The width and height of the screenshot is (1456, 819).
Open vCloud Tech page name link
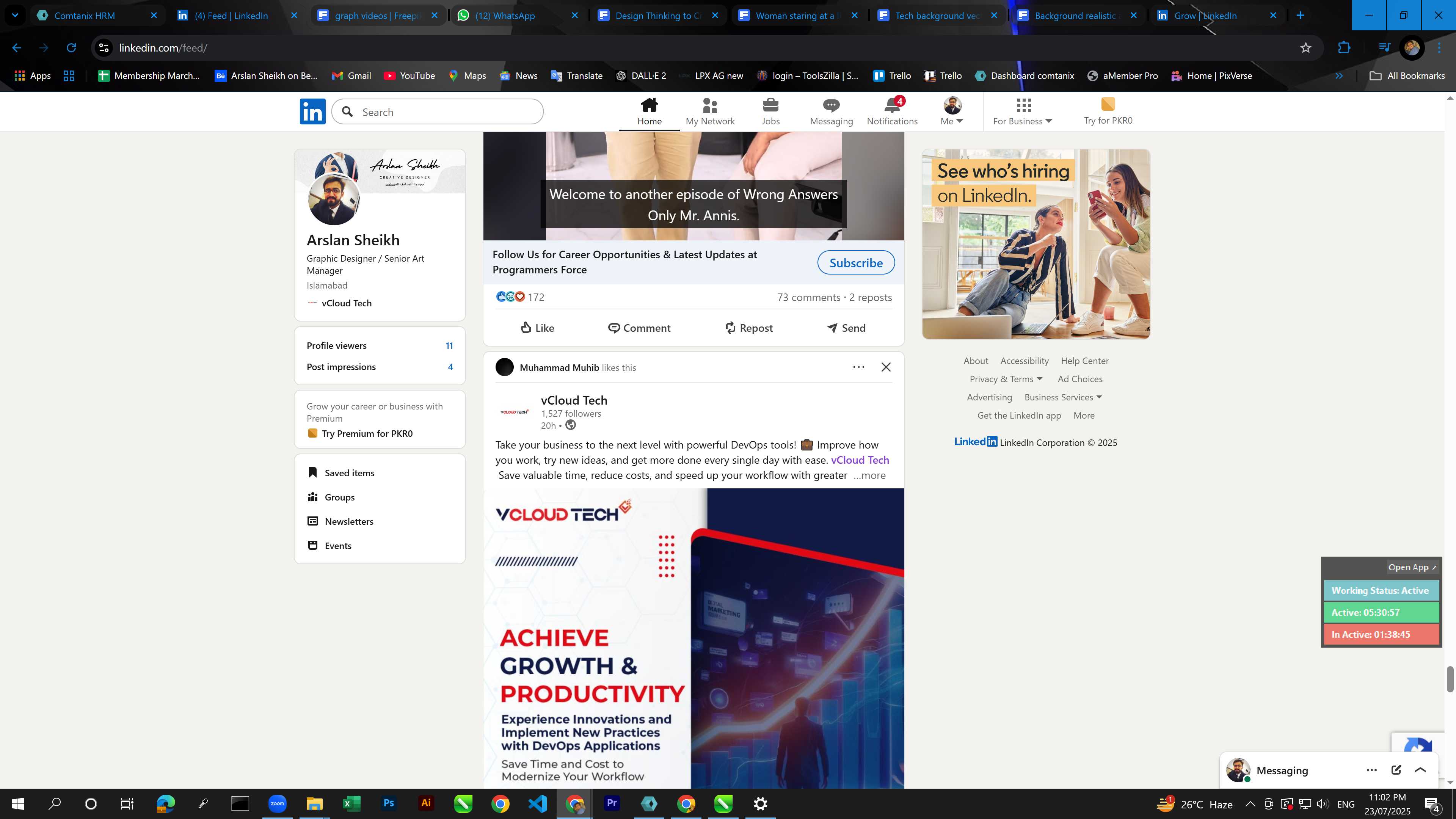click(574, 400)
